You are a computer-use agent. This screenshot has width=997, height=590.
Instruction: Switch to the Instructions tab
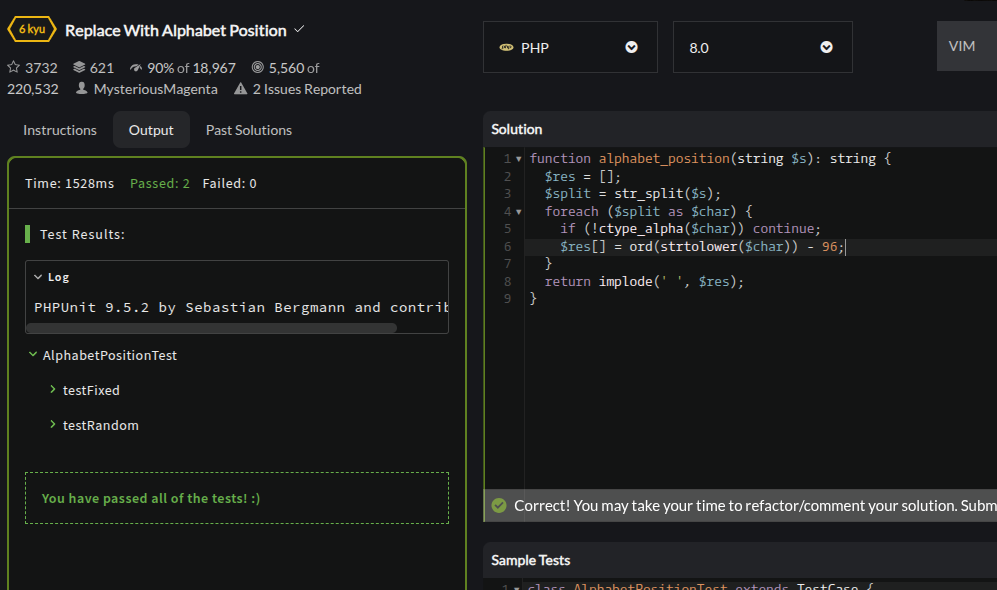pos(60,130)
